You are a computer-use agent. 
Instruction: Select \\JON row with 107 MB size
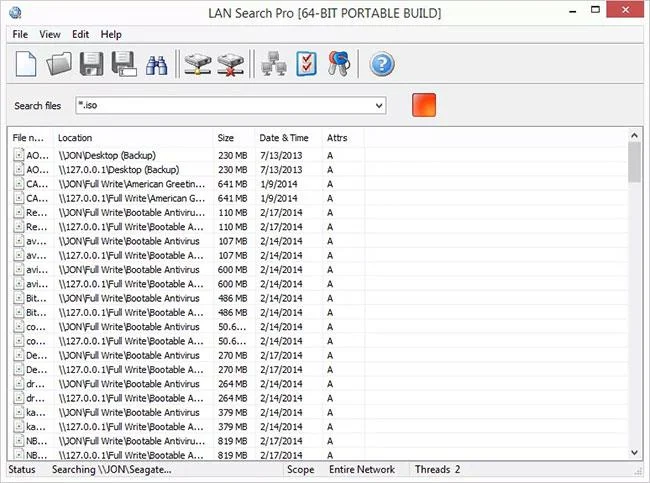point(318,241)
